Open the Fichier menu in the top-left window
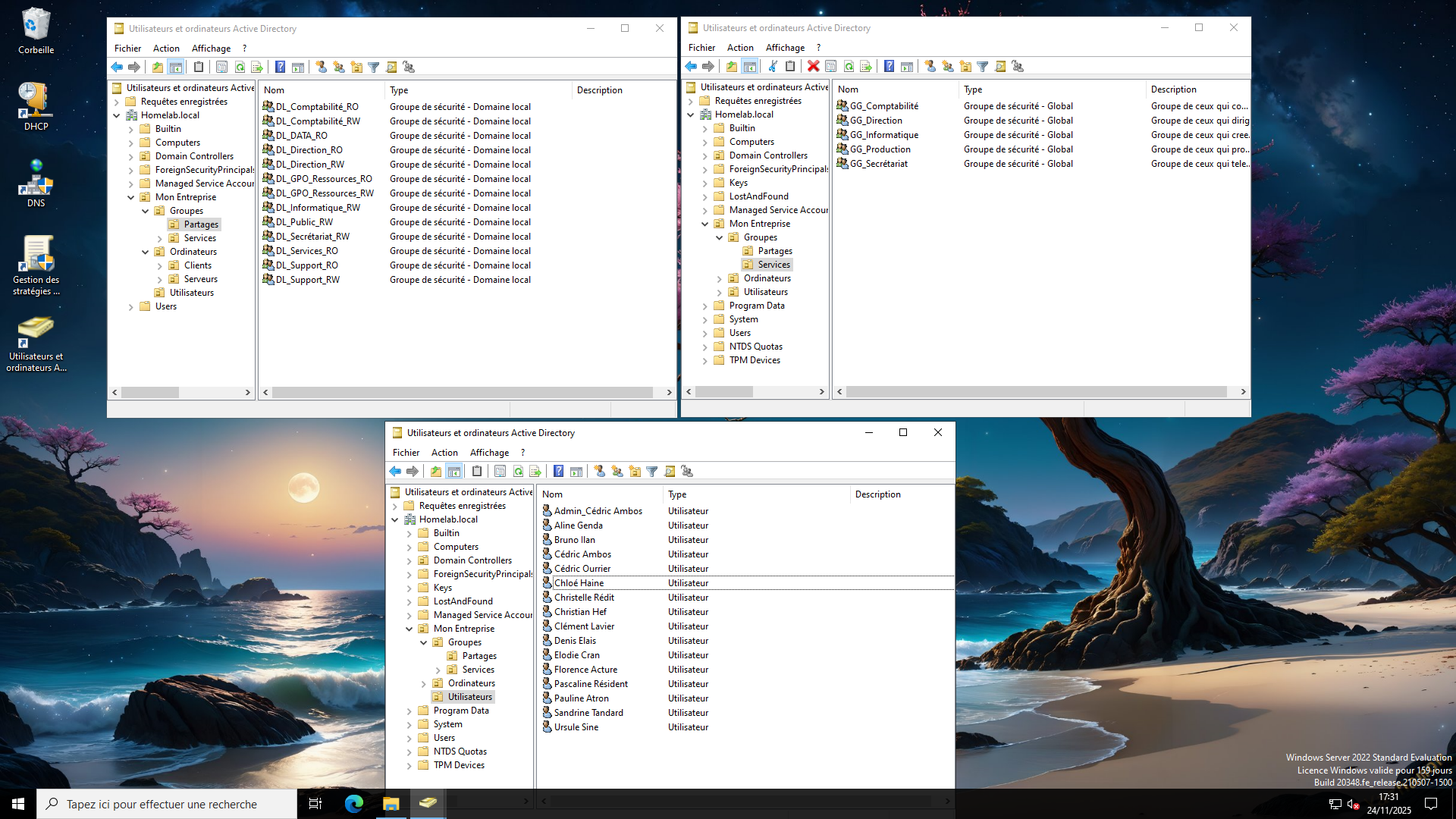This screenshot has width=1456, height=819. [127, 49]
